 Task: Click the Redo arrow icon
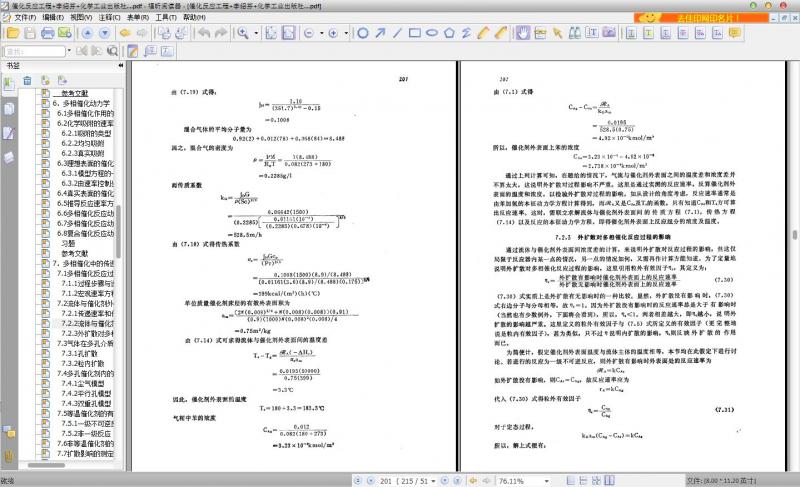221,33
